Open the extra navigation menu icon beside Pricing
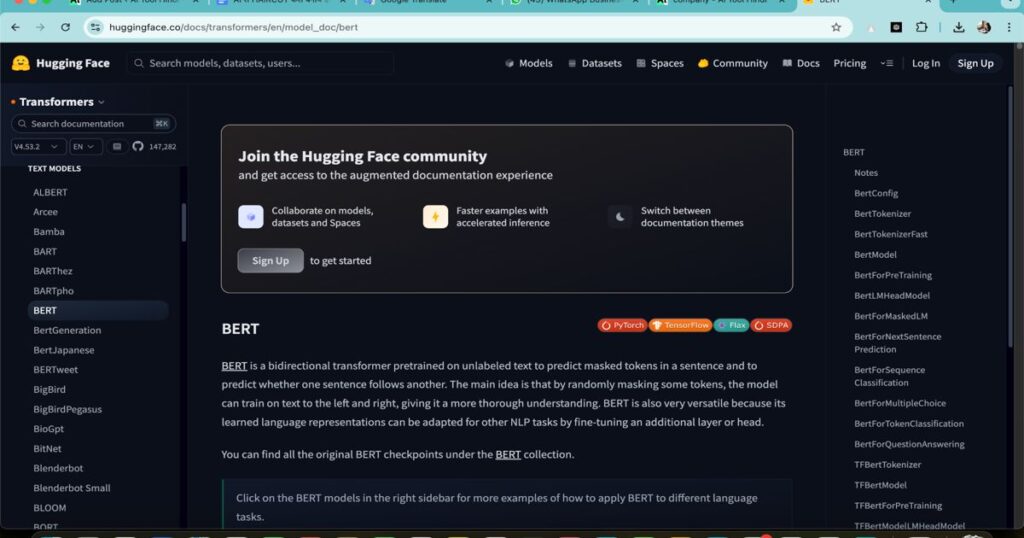 pyautogui.click(x=886, y=63)
